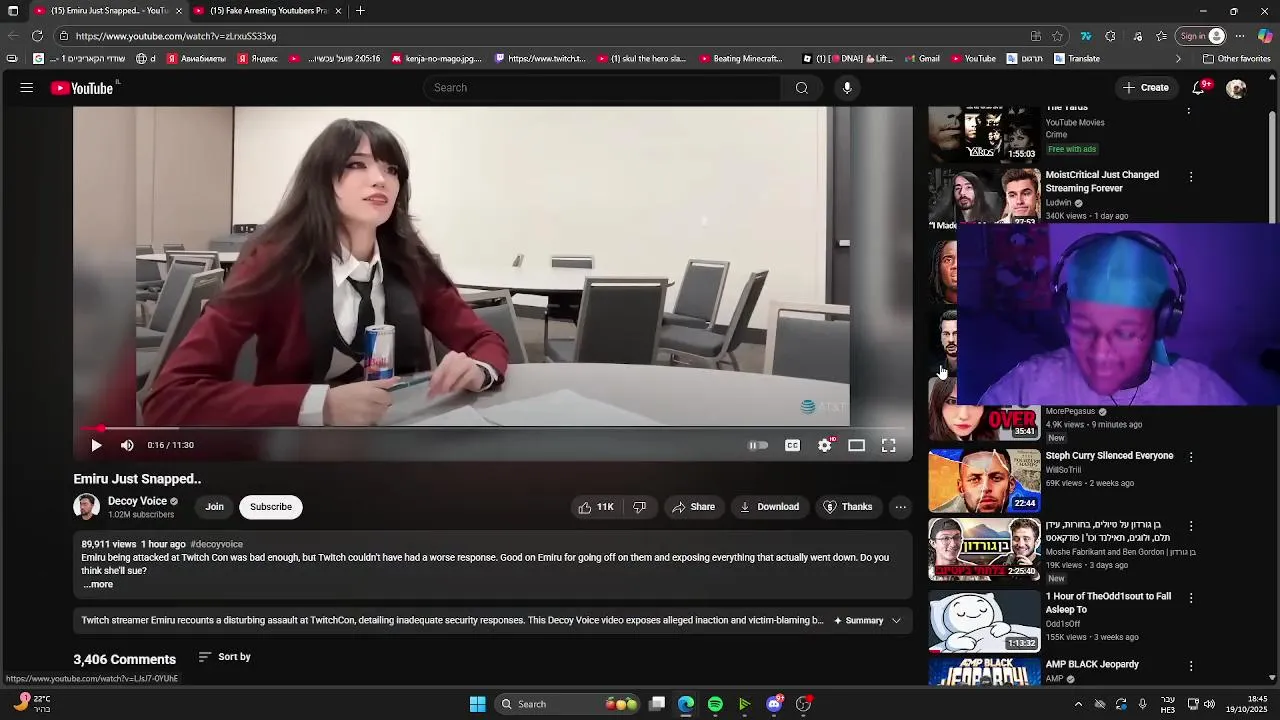Open the taskbar volume speaker icon
The image size is (1280, 720).
point(1208,704)
